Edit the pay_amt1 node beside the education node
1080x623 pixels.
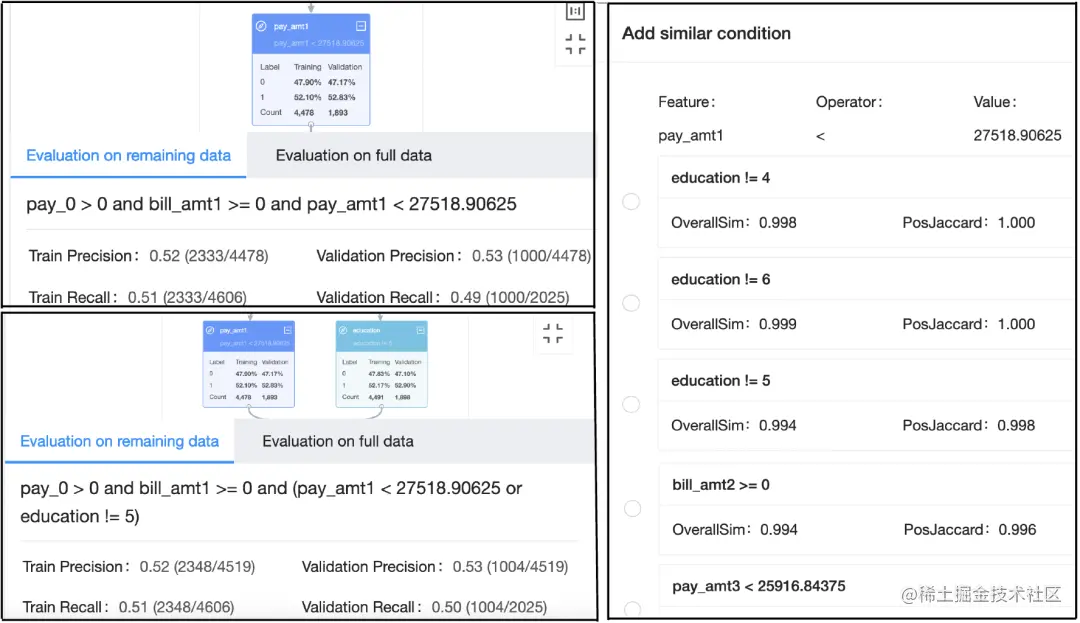pyautogui.click(x=210, y=330)
